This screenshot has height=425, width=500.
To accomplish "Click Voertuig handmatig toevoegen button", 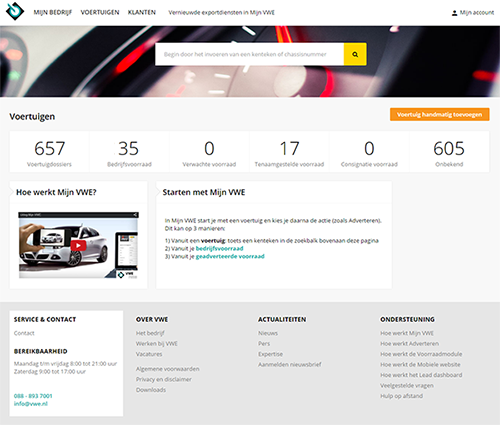I will pos(440,114).
